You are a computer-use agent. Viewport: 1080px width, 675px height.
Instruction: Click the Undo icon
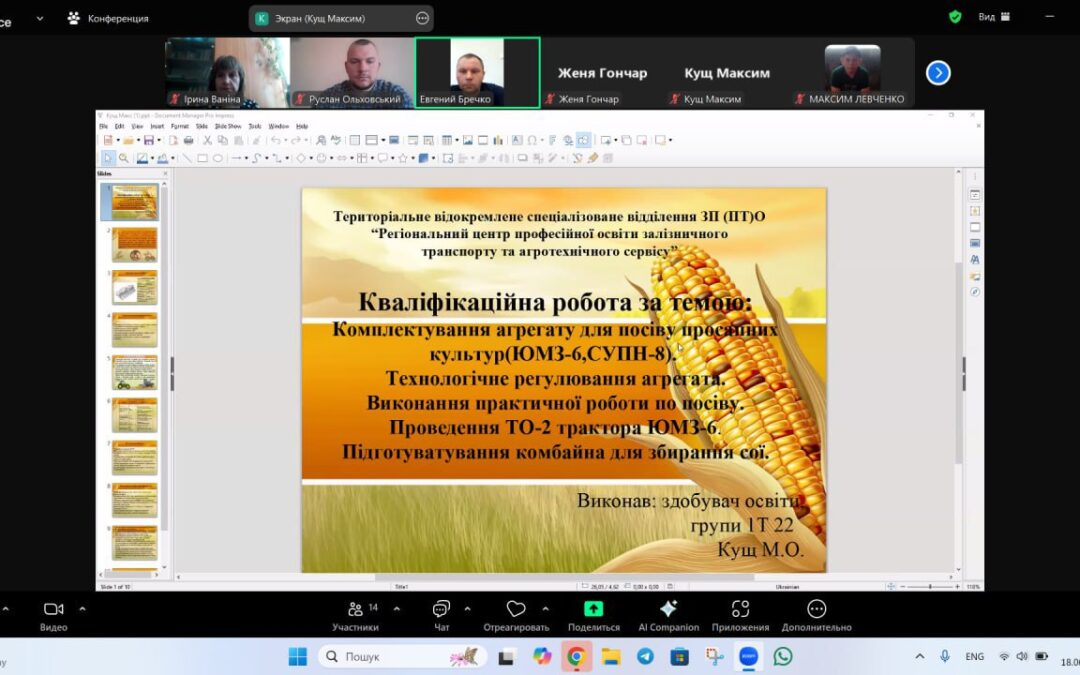coord(277,141)
